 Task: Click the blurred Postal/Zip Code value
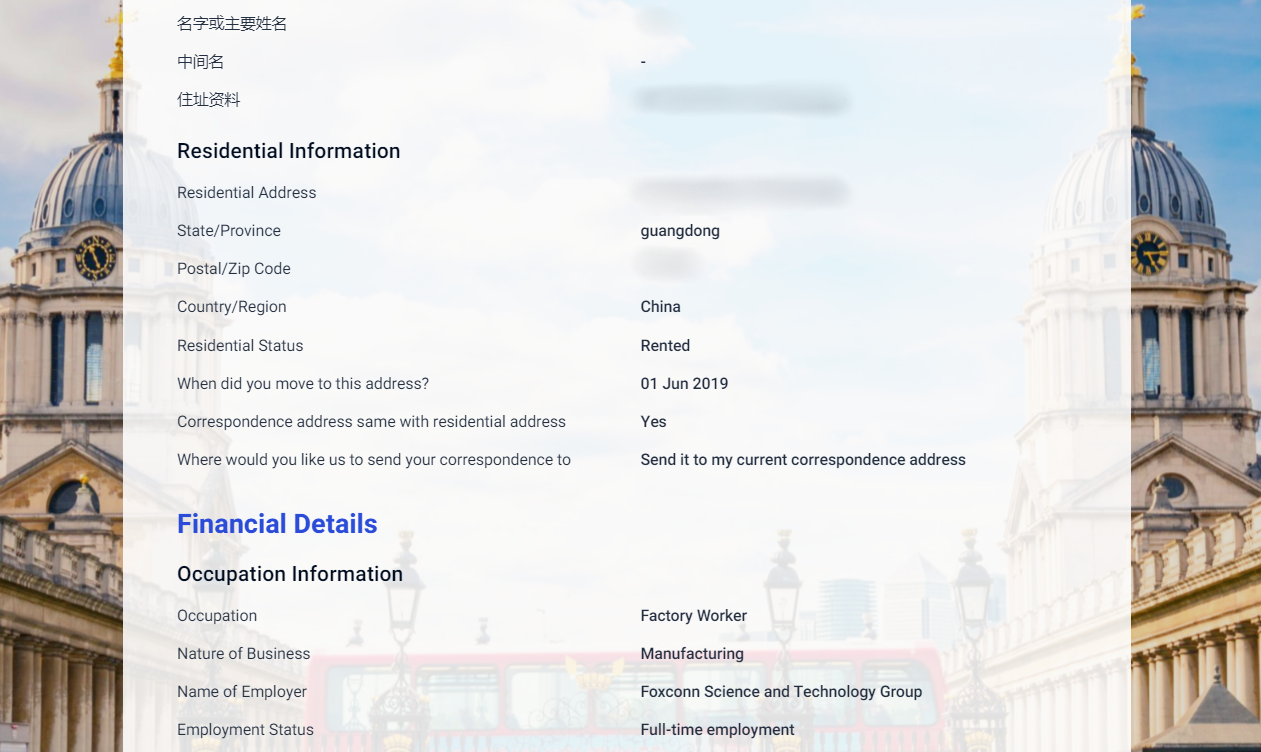click(667, 265)
